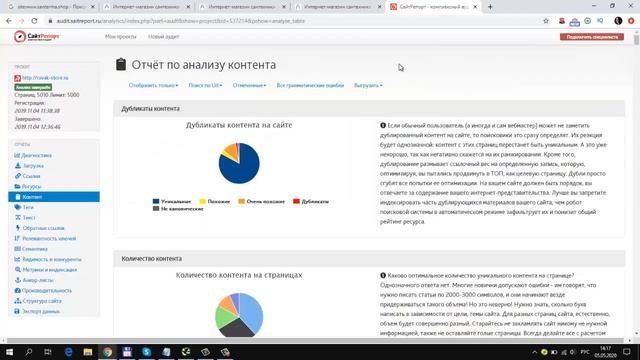
Task: Reload the current page
Action: click(x=34, y=21)
